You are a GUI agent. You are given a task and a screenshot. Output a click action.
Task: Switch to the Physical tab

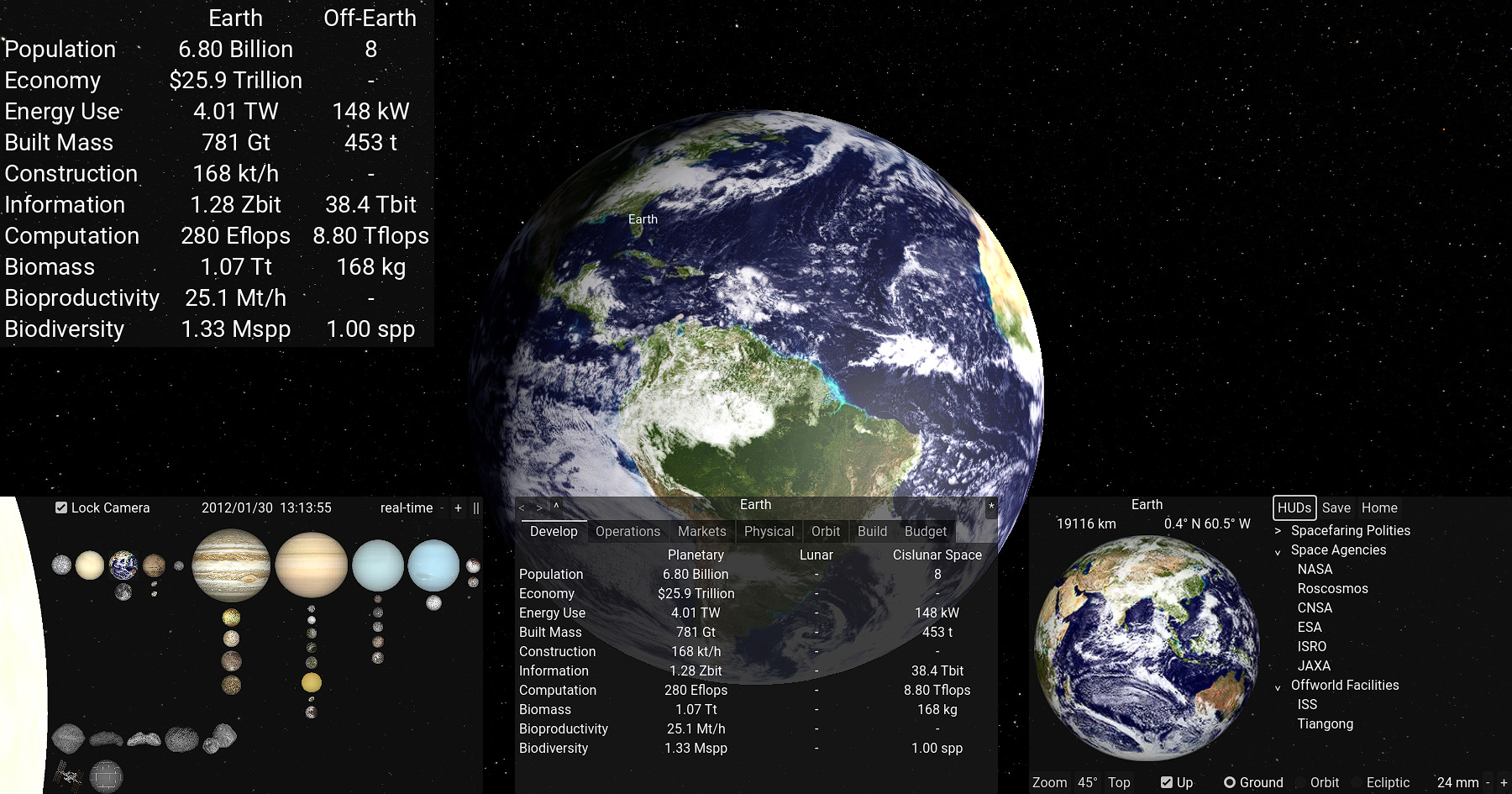click(x=769, y=531)
